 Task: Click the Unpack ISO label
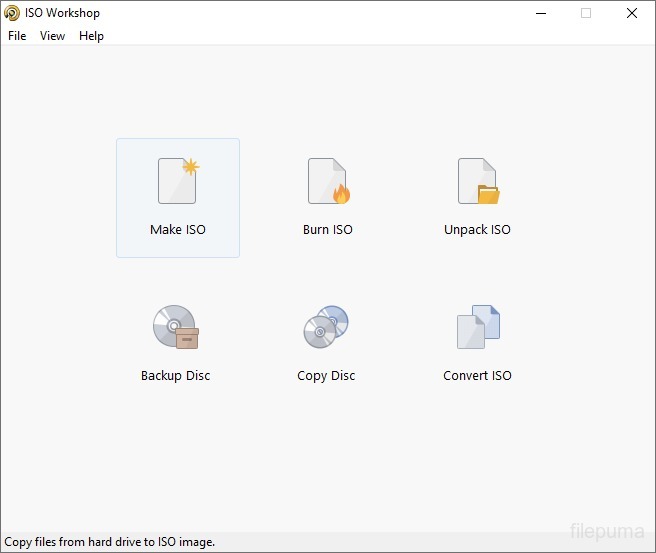(x=477, y=230)
